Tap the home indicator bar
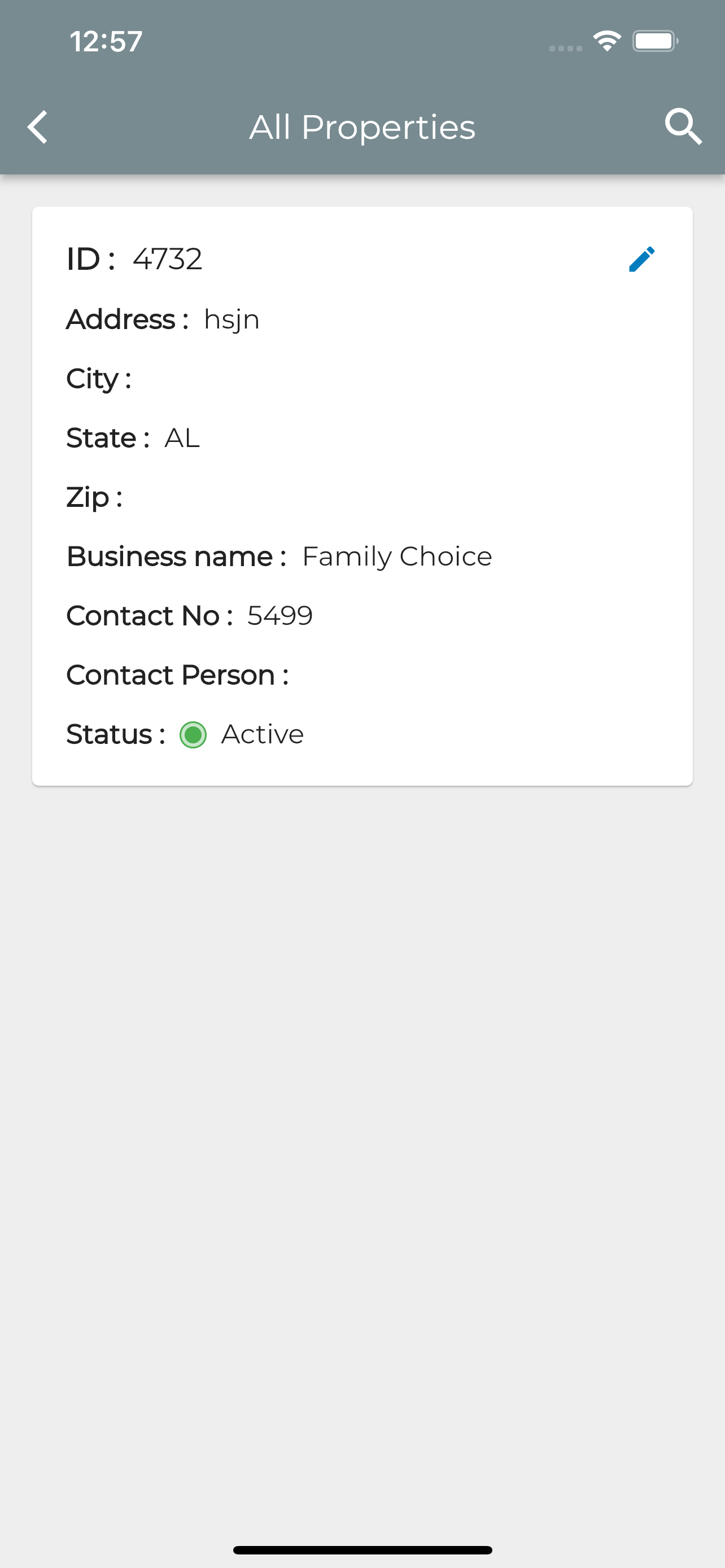This screenshot has width=725, height=1568. pos(362,1550)
